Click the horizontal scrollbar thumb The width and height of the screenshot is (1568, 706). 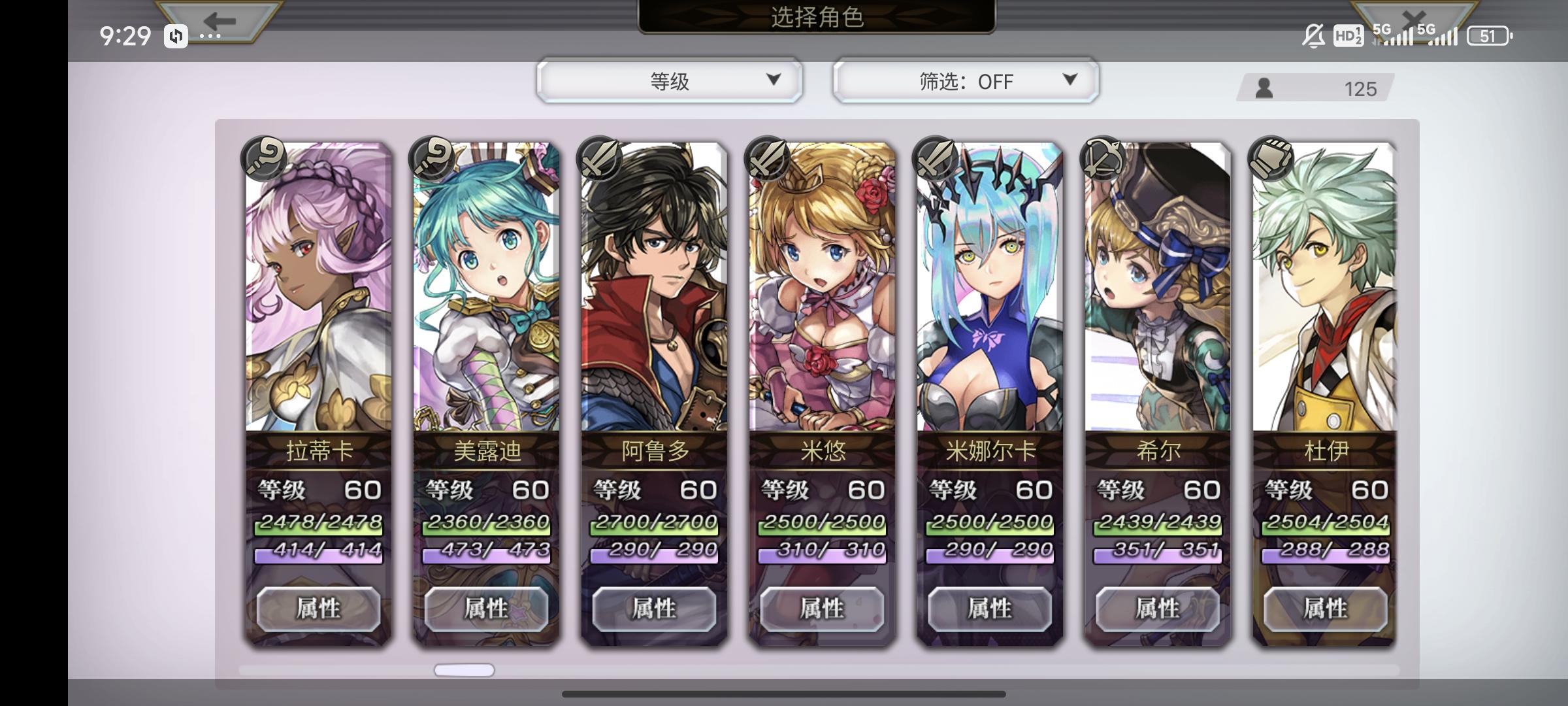pyautogui.click(x=465, y=670)
